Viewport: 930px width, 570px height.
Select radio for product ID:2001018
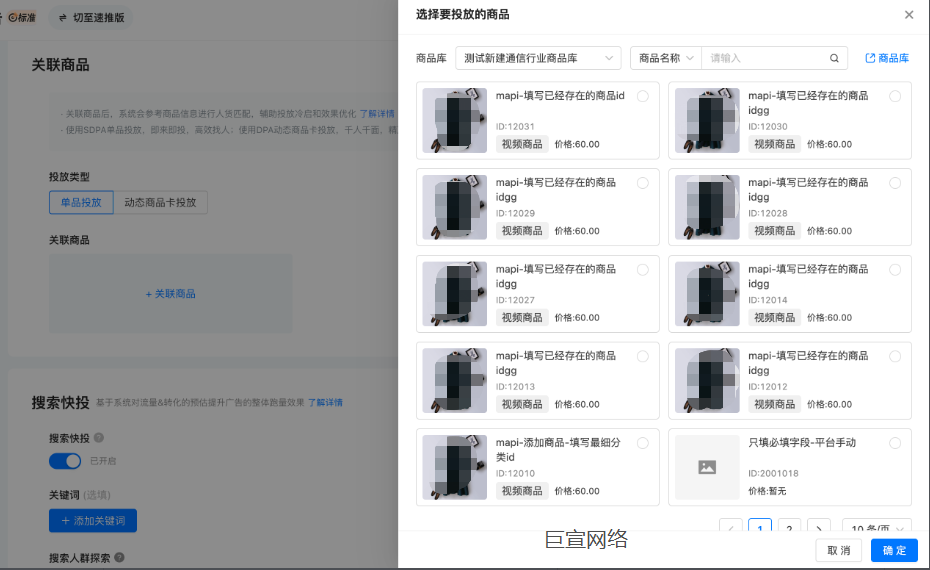(895, 442)
